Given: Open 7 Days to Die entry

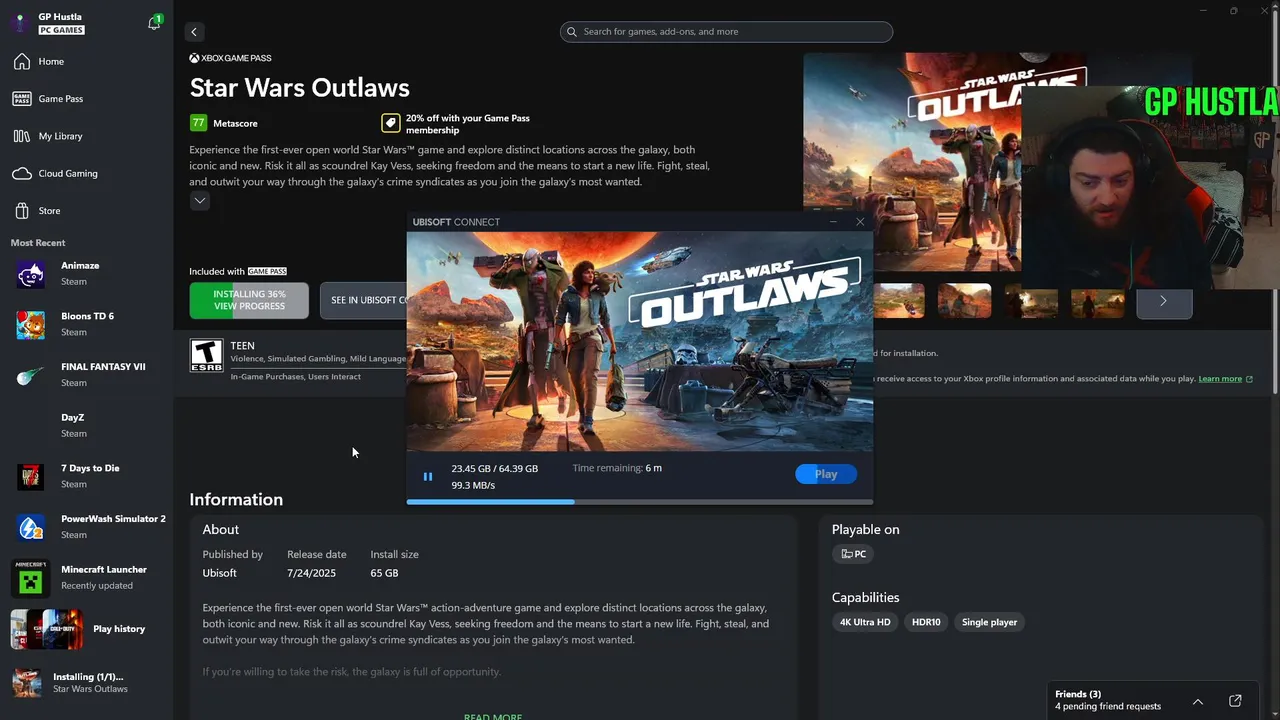Looking at the screenshot, I should click(x=86, y=476).
